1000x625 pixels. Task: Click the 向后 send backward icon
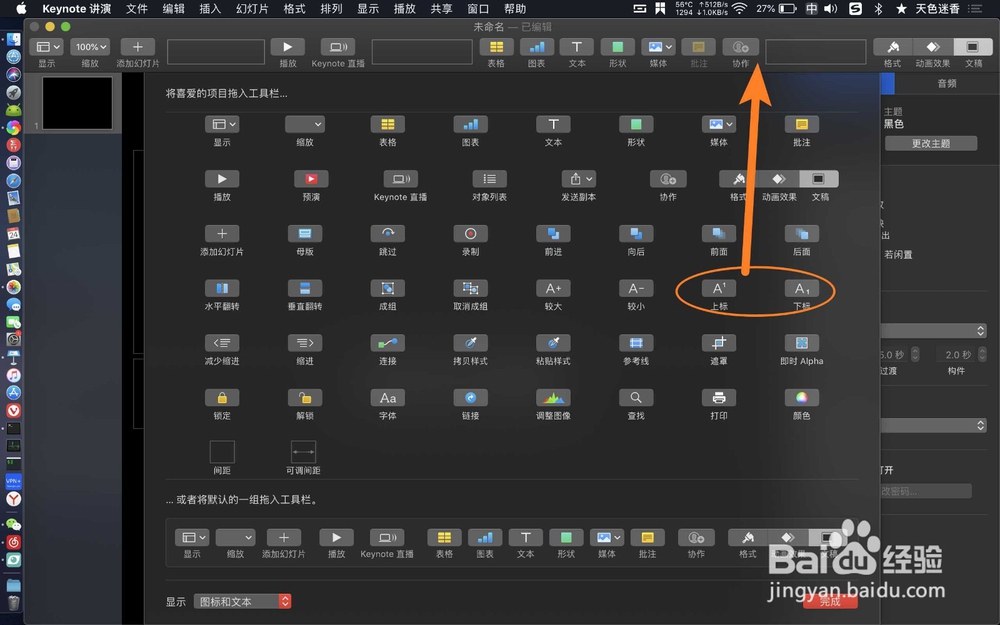[636, 233]
